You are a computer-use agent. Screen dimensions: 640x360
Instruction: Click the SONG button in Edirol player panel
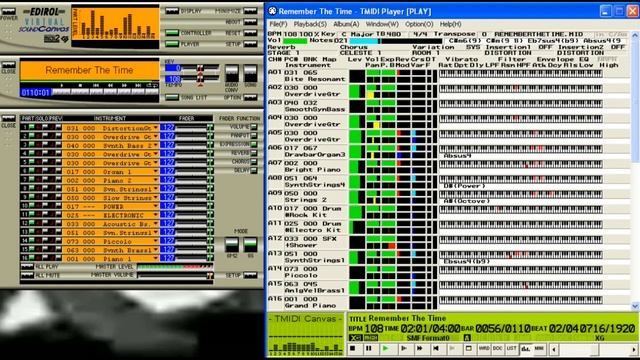tap(251, 74)
